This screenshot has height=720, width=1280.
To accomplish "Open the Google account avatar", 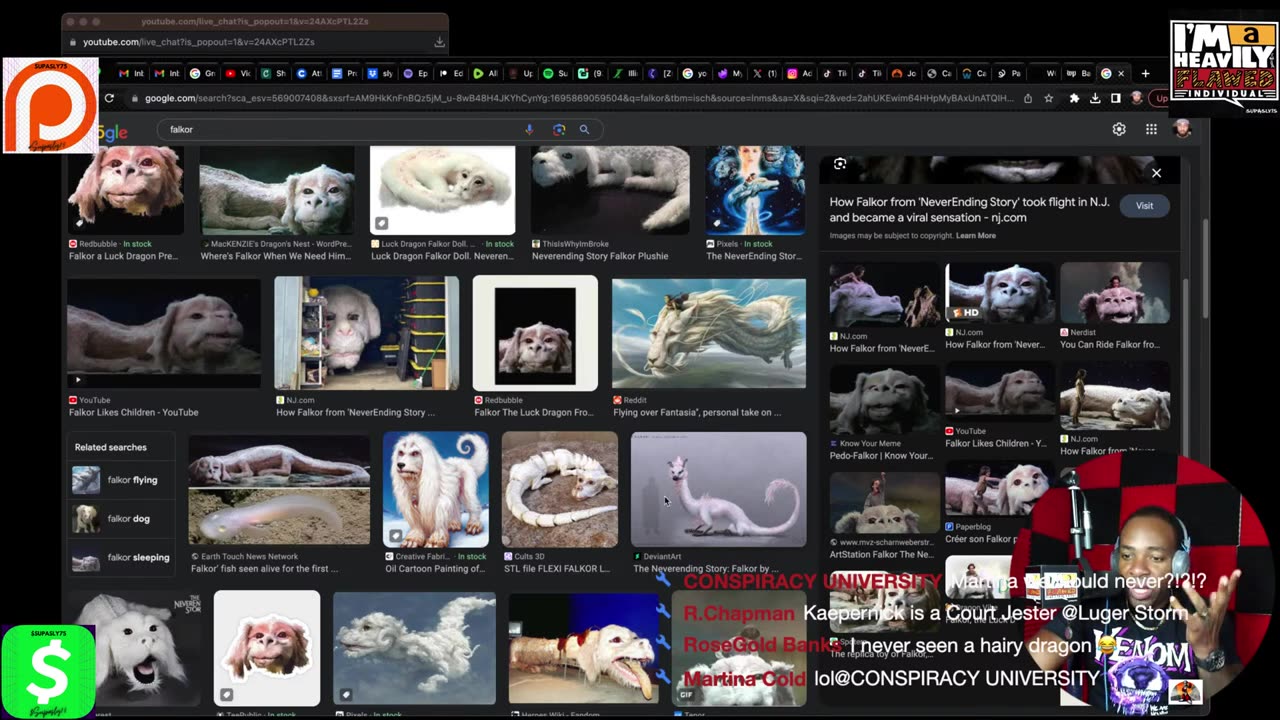I will [x=1182, y=129].
